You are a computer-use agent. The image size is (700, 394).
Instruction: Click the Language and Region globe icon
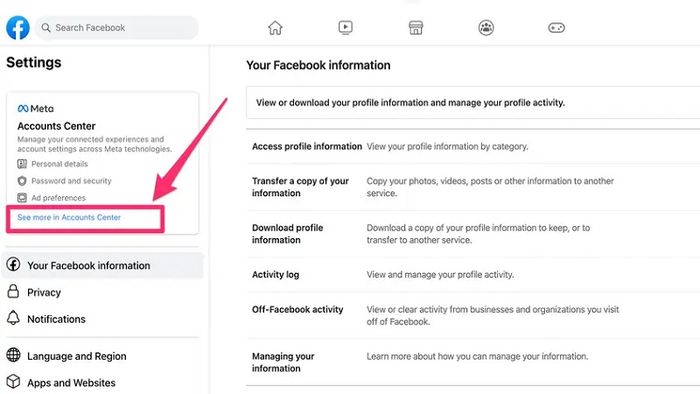click(x=13, y=355)
